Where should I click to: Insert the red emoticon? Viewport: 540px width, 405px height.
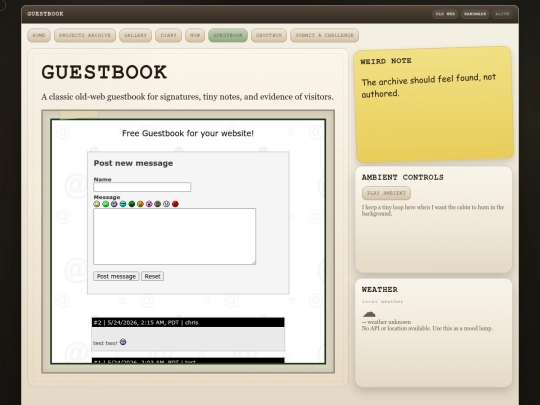coord(175,204)
